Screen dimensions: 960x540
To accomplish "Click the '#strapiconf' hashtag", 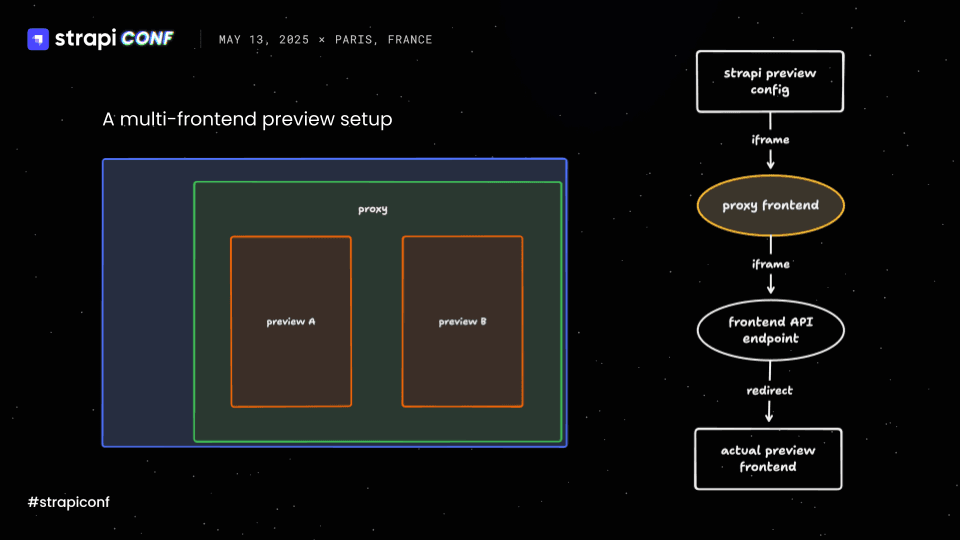I will [x=69, y=502].
